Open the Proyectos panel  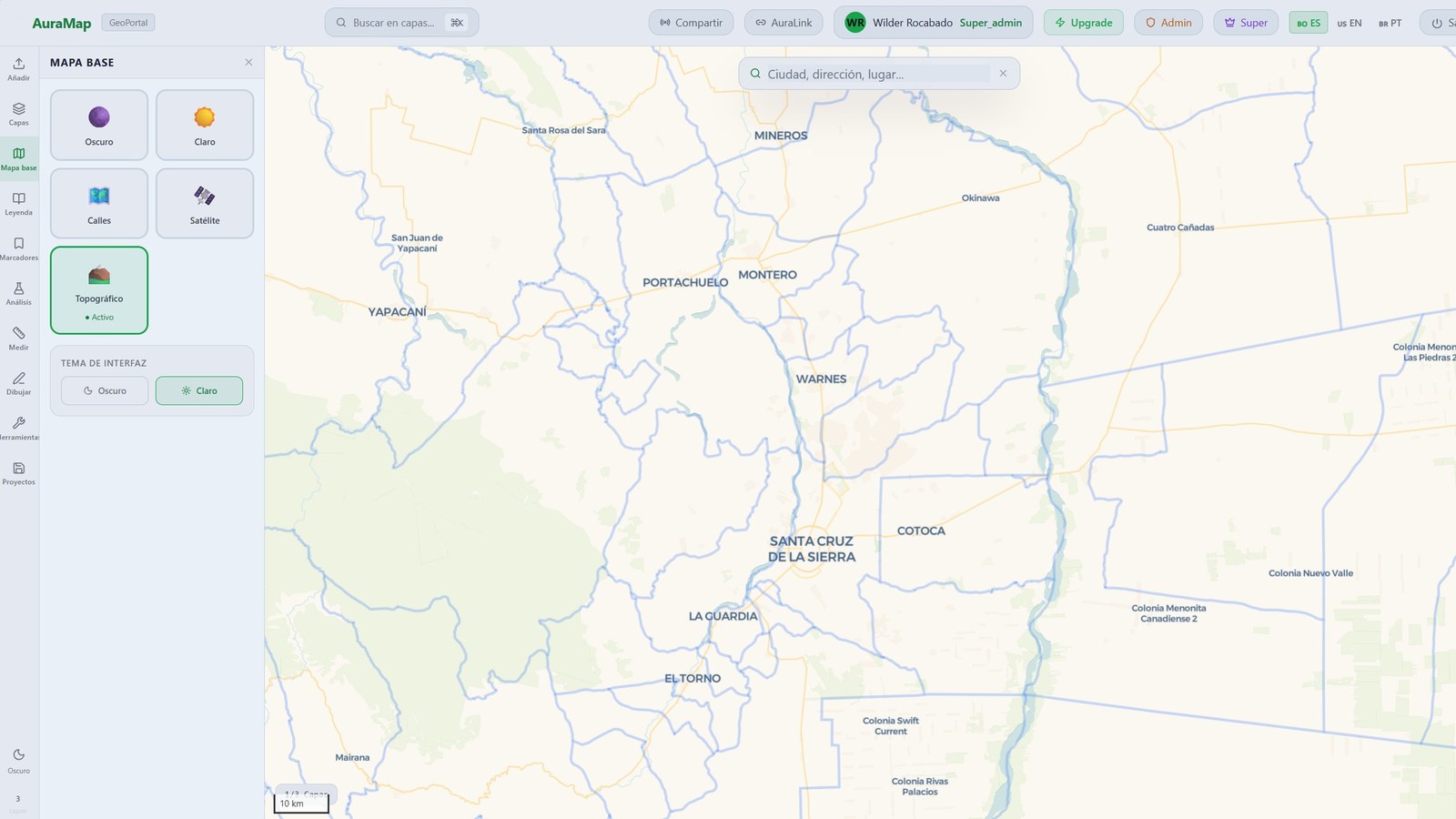18,473
